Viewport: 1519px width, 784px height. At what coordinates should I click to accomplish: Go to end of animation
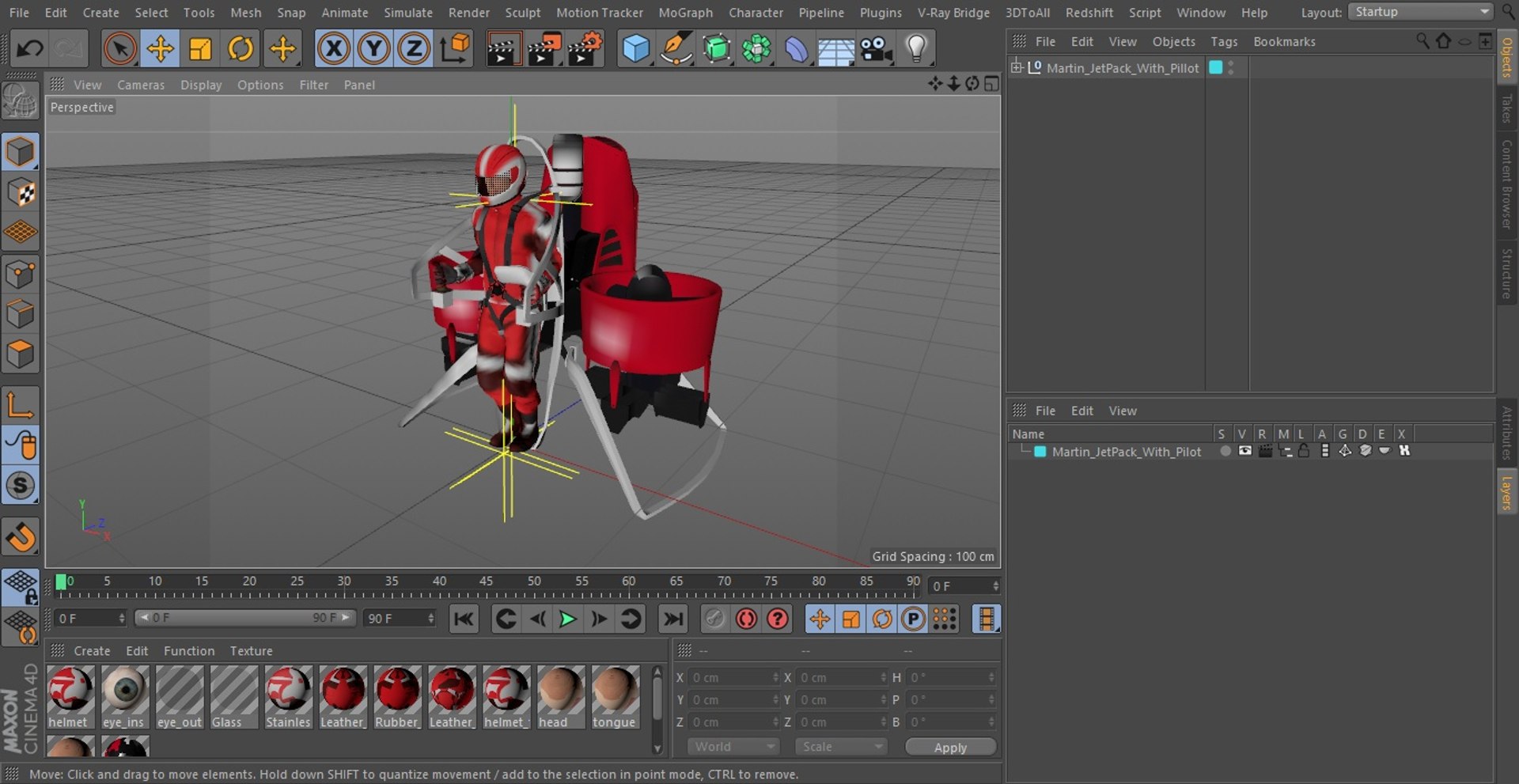673,619
